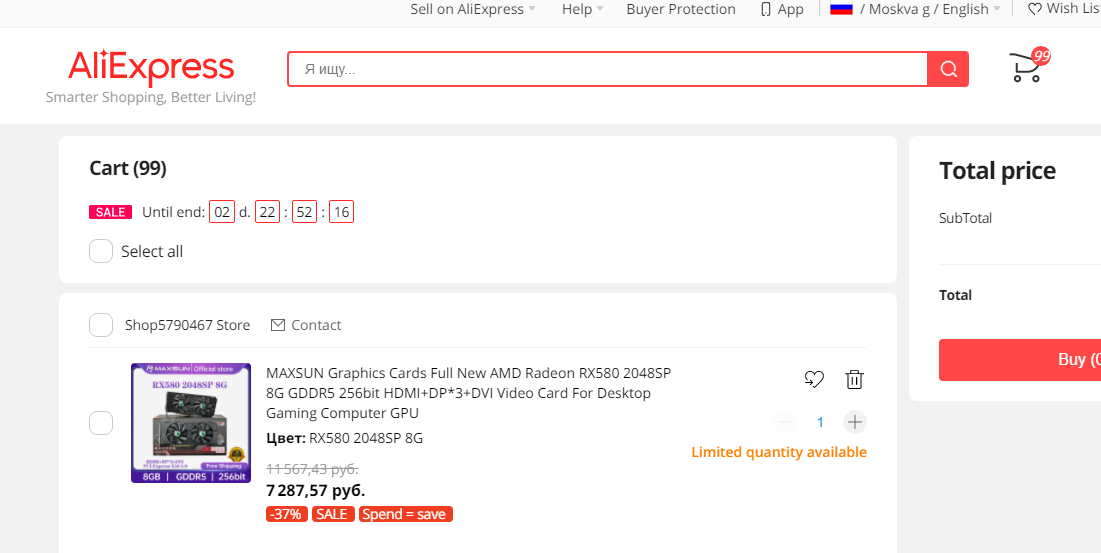This screenshot has width=1101, height=553.
Task: Click the SALE badge near countdown
Action: click(x=110, y=212)
